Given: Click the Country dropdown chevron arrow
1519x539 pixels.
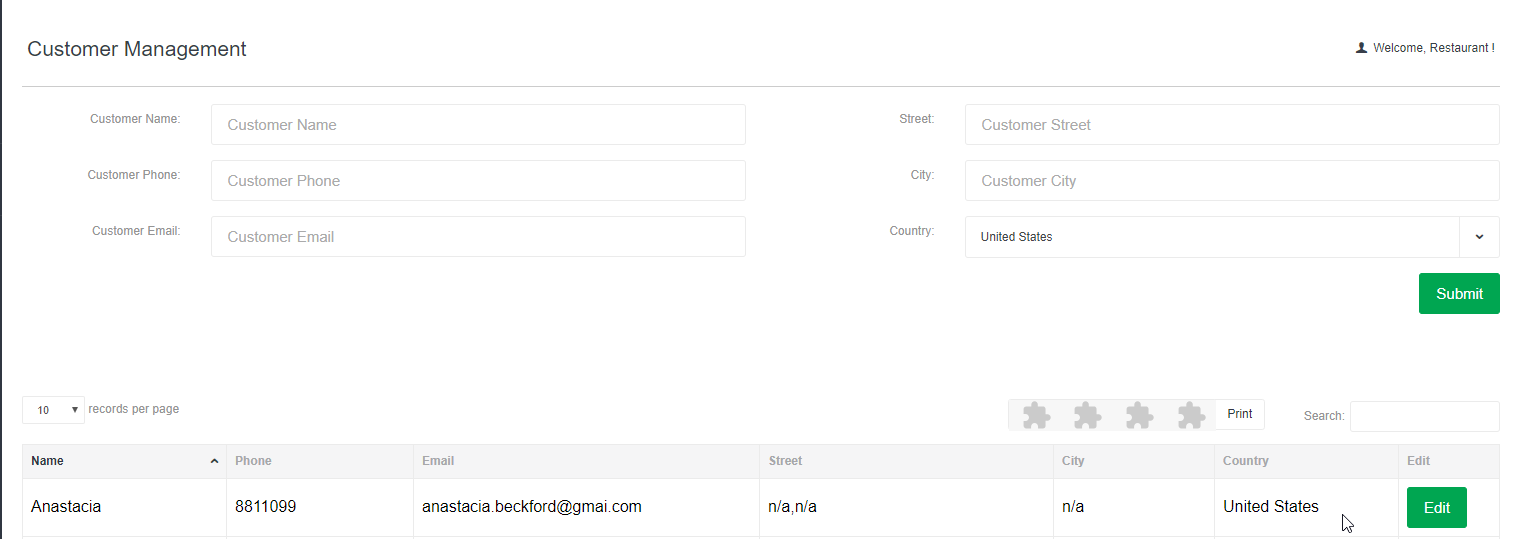Looking at the screenshot, I should pos(1479,237).
